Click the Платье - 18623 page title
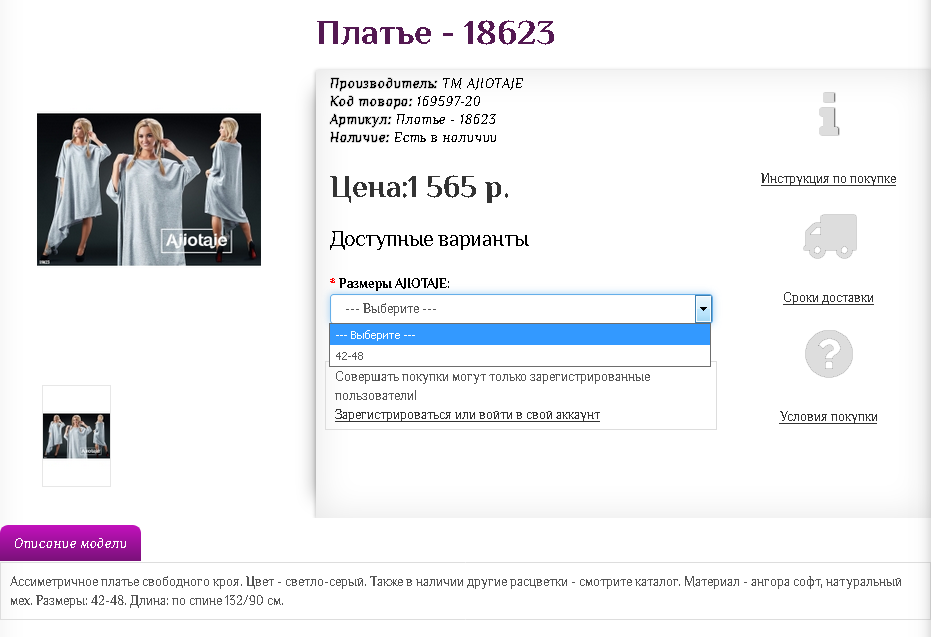The width and height of the screenshot is (931, 637). click(435, 33)
